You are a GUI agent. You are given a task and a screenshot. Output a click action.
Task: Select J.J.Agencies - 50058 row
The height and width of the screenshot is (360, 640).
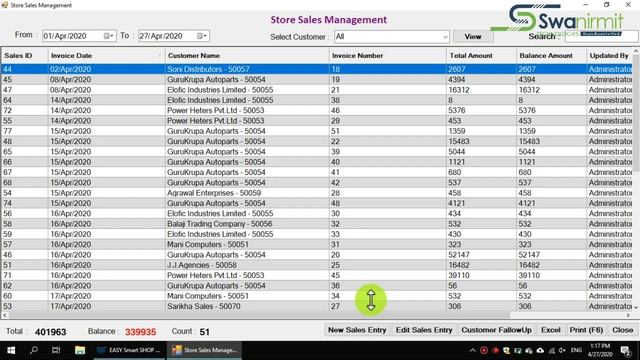point(316,265)
